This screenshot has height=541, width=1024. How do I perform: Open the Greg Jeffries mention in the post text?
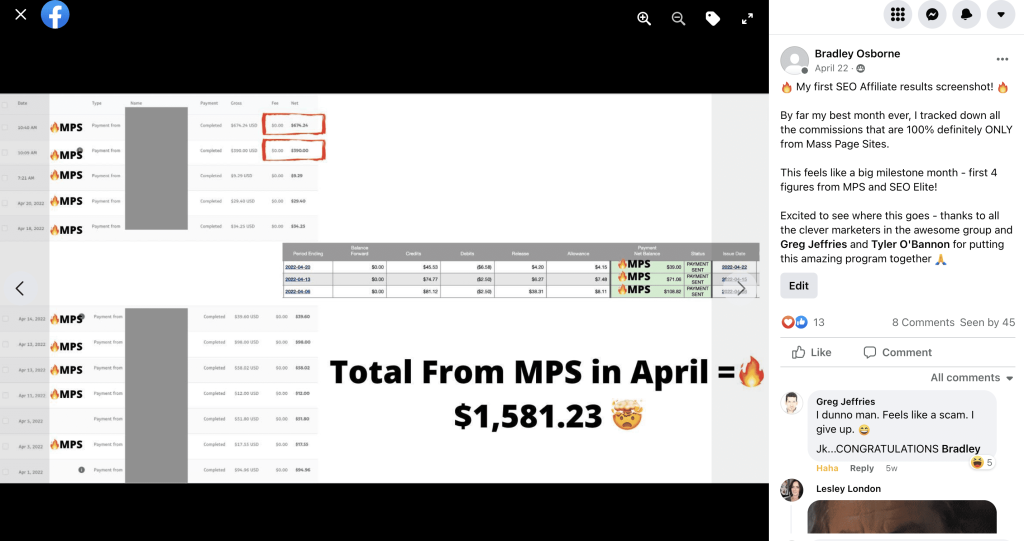tap(813, 244)
